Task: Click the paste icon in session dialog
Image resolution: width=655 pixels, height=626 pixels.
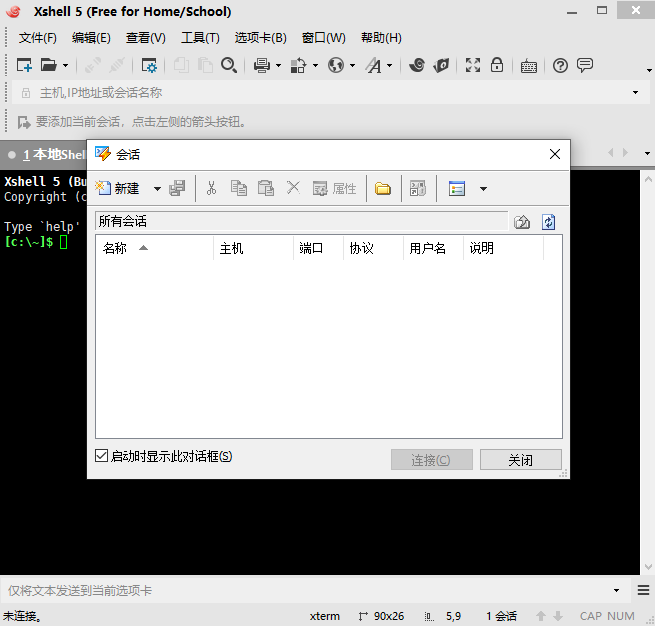Action: click(266, 188)
